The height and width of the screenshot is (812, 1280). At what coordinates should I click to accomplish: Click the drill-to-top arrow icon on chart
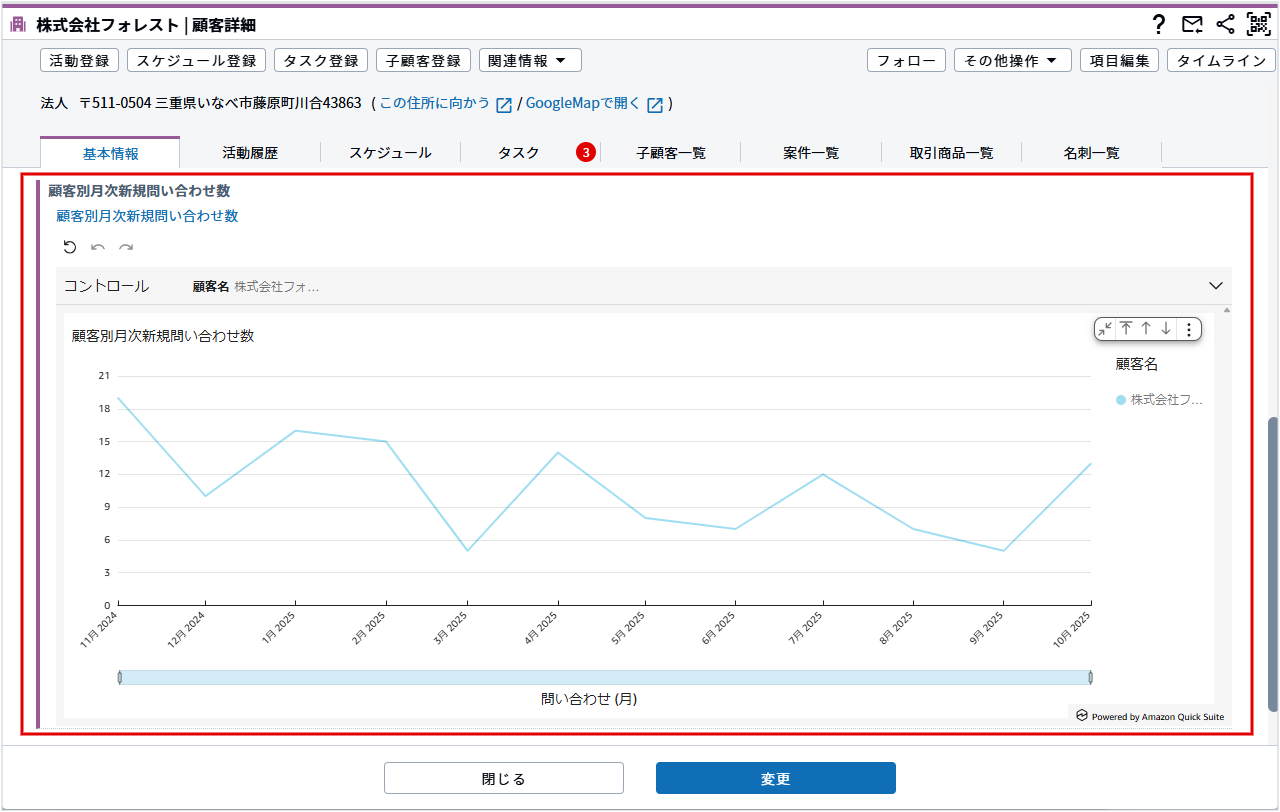coord(1126,329)
